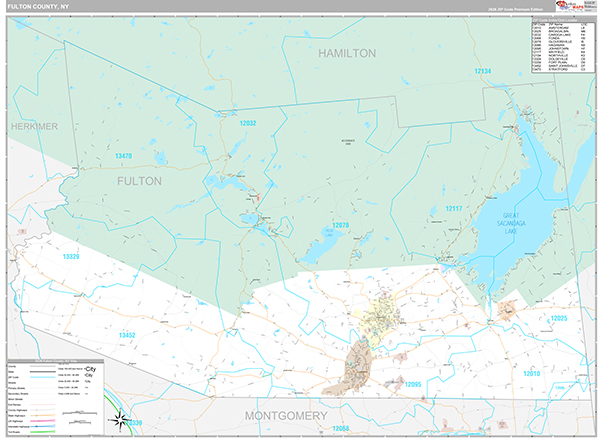This screenshot has width=600, height=438.
Task: Select the HERKIMER county label
Action: pos(34,127)
